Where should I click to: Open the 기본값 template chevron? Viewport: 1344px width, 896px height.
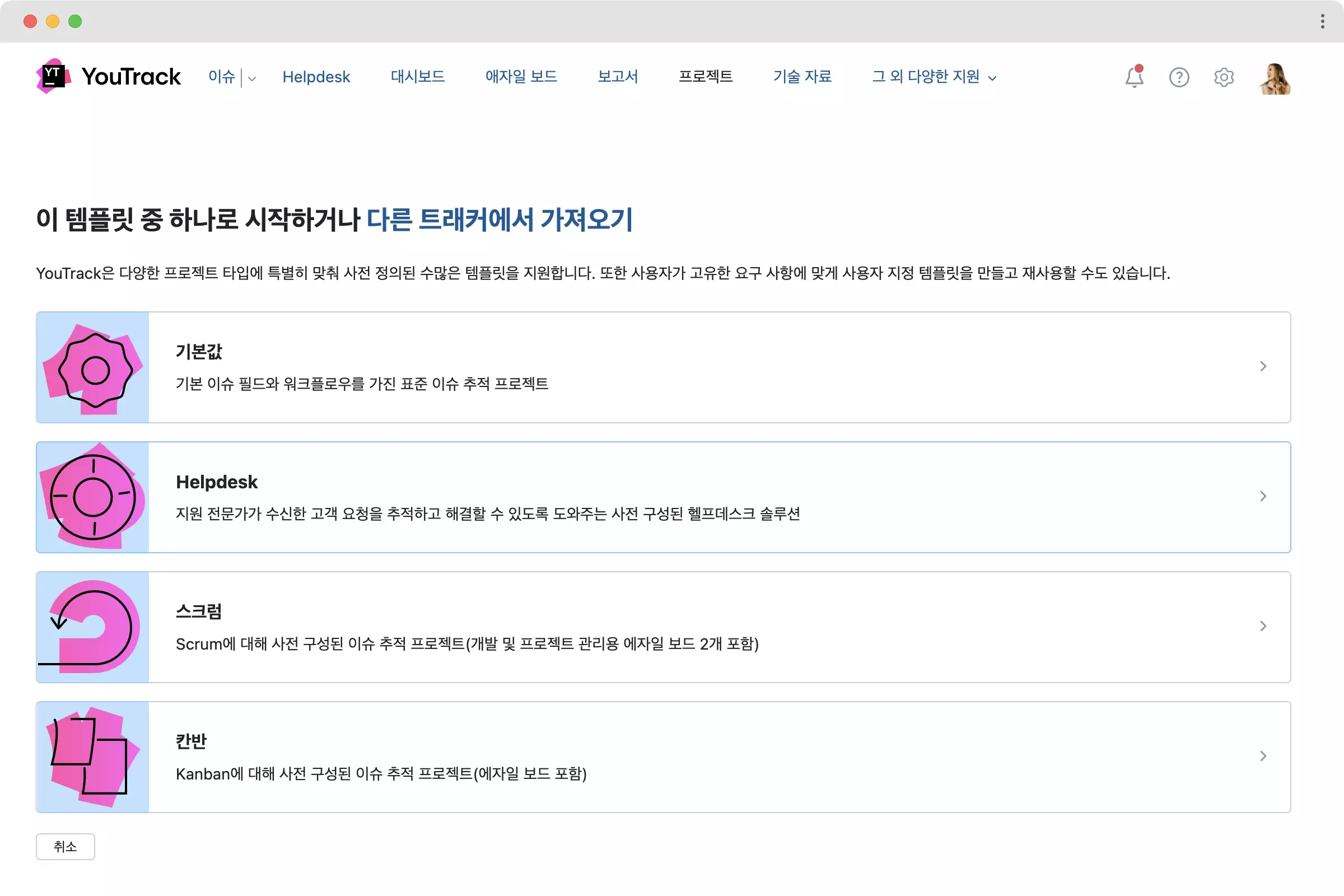pyautogui.click(x=1263, y=366)
